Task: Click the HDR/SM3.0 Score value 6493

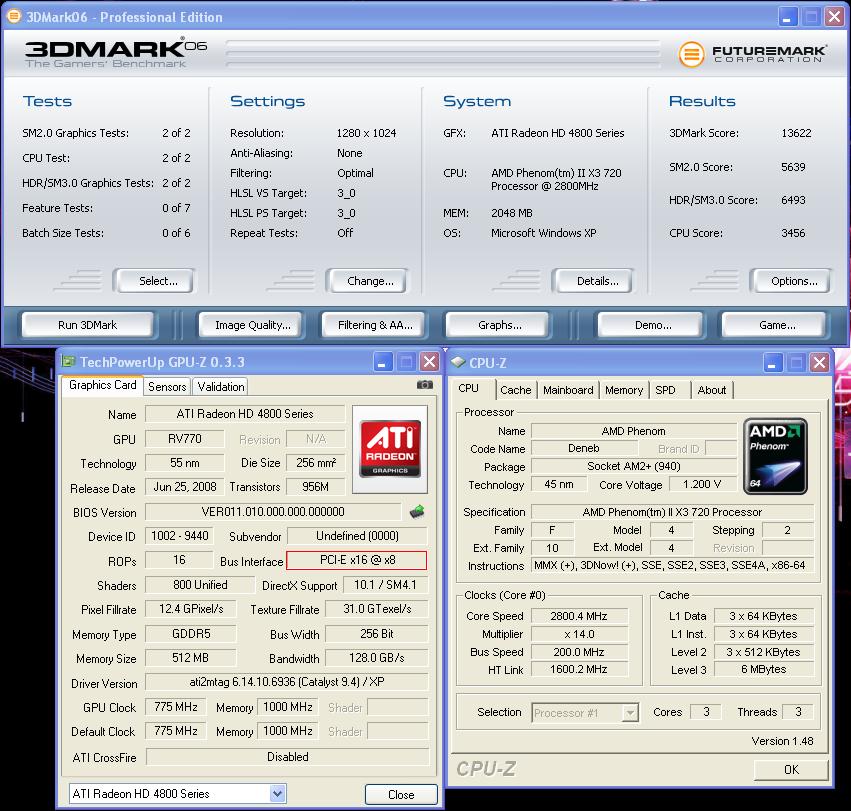Action: click(x=793, y=200)
